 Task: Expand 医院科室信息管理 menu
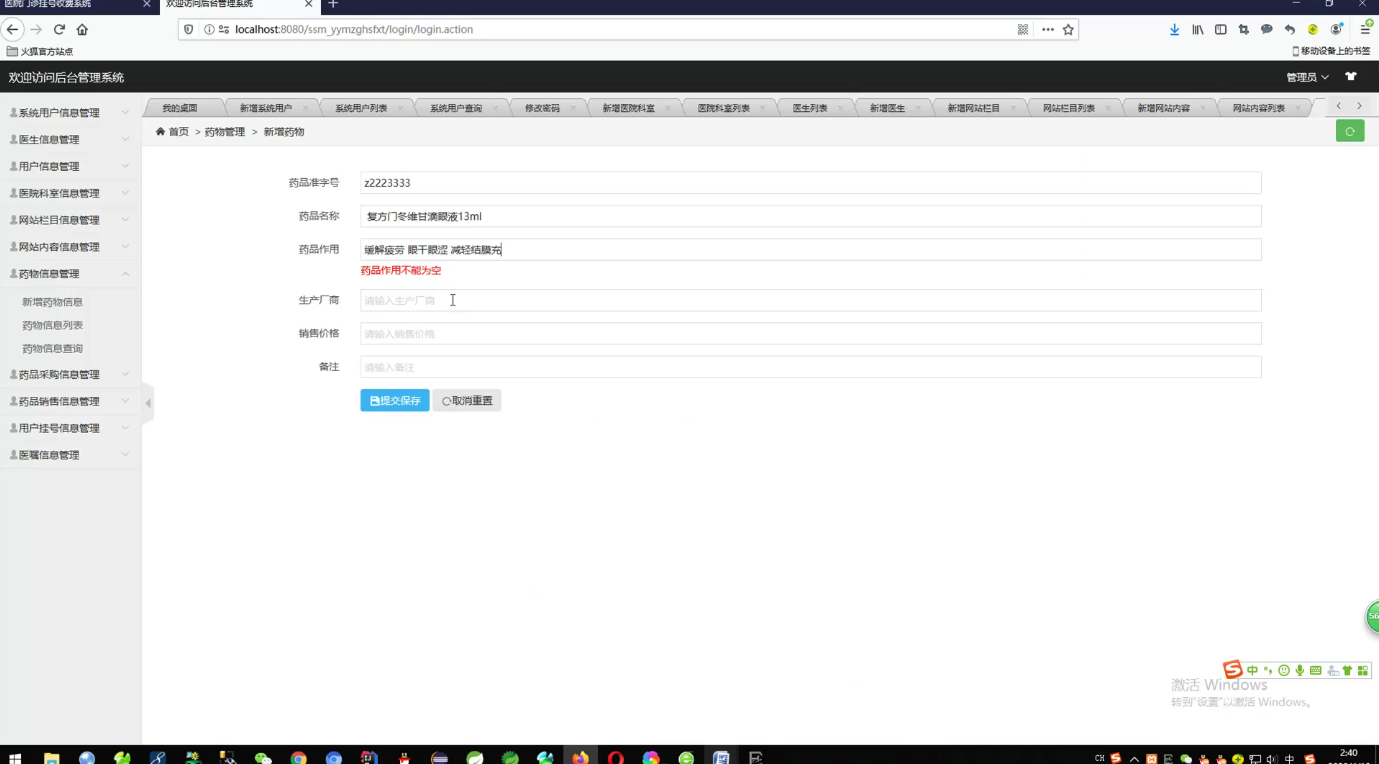click(70, 193)
